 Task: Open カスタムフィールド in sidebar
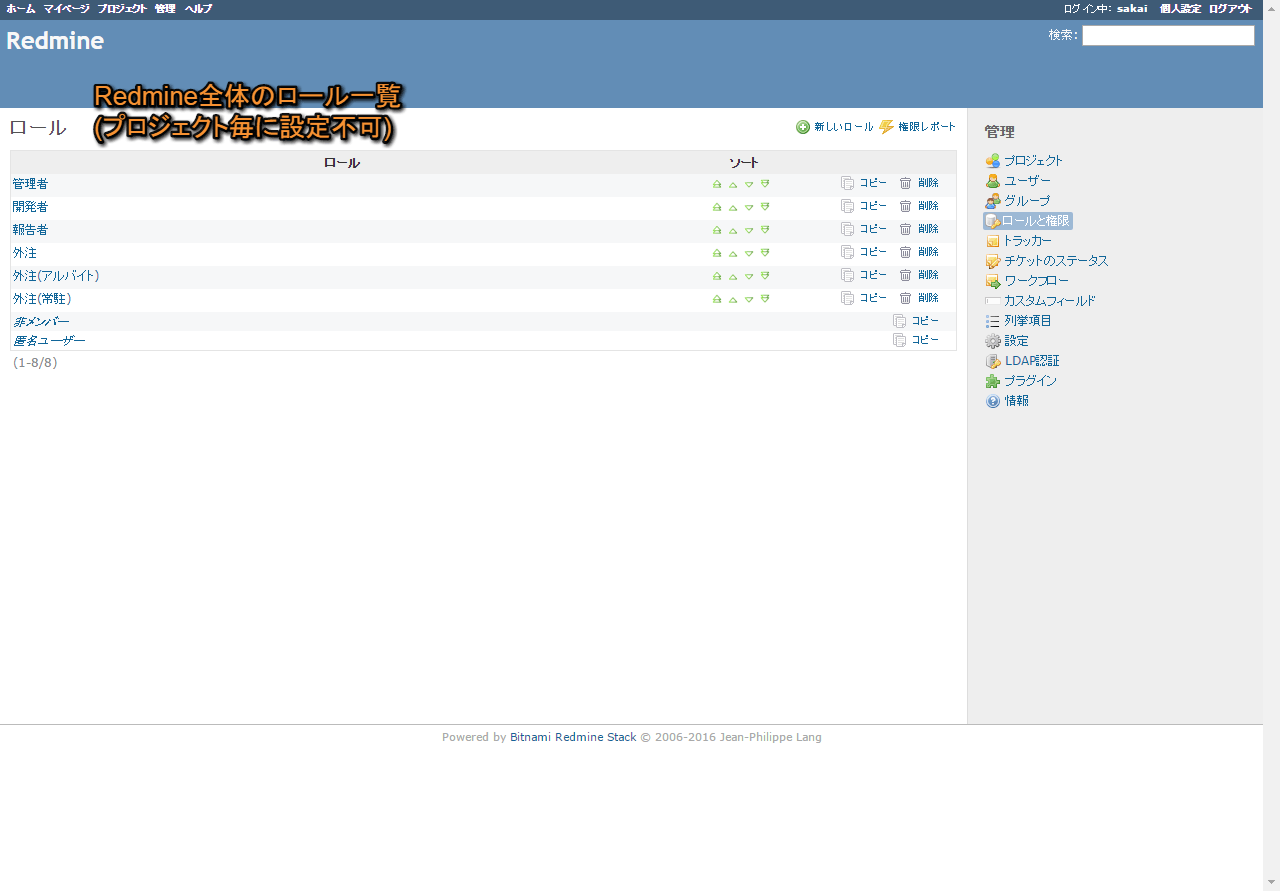tap(1040, 301)
